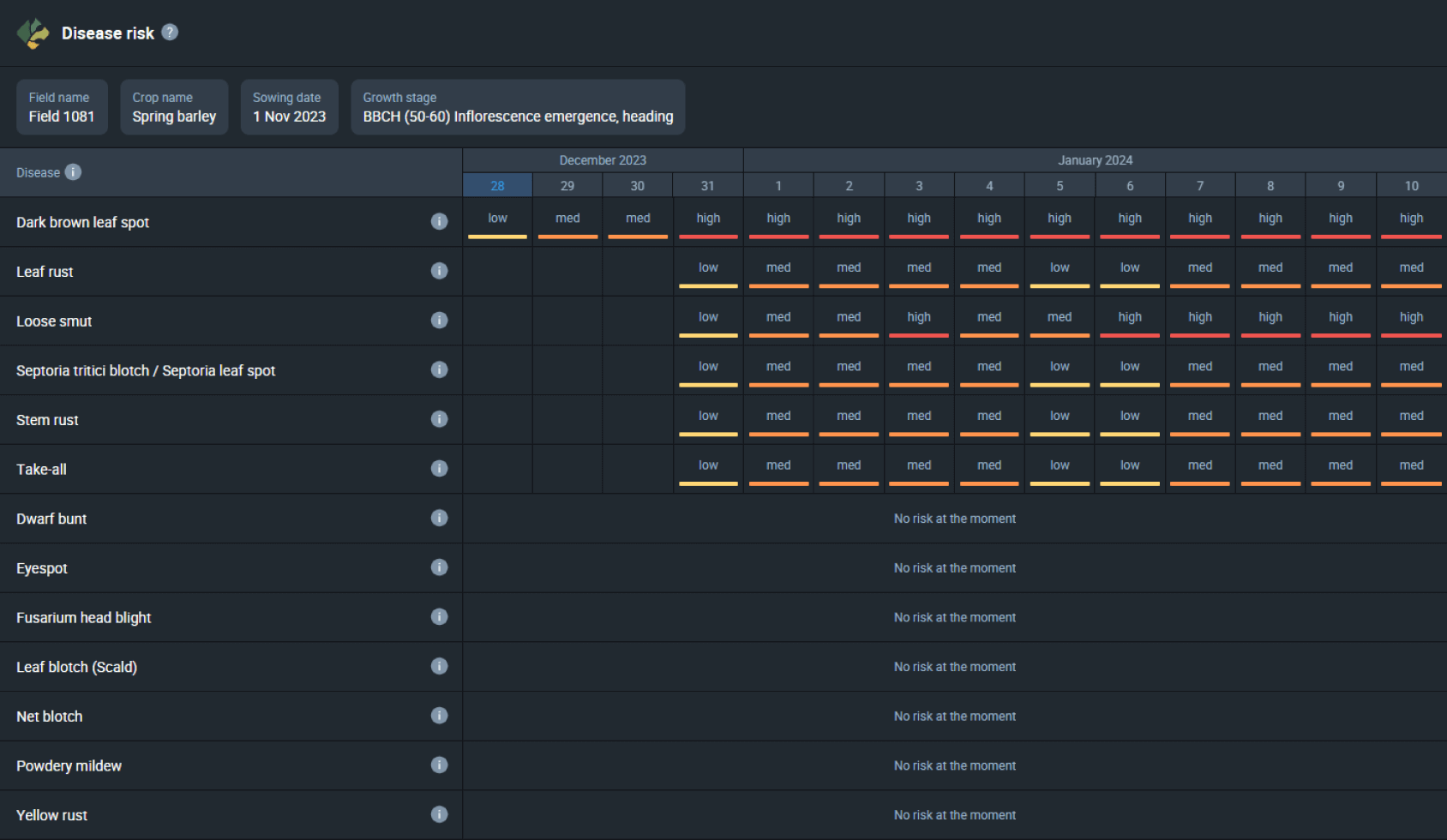Open info icon next to Disease header
Viewport: 1447px width, 840px height.
point(74,172)
